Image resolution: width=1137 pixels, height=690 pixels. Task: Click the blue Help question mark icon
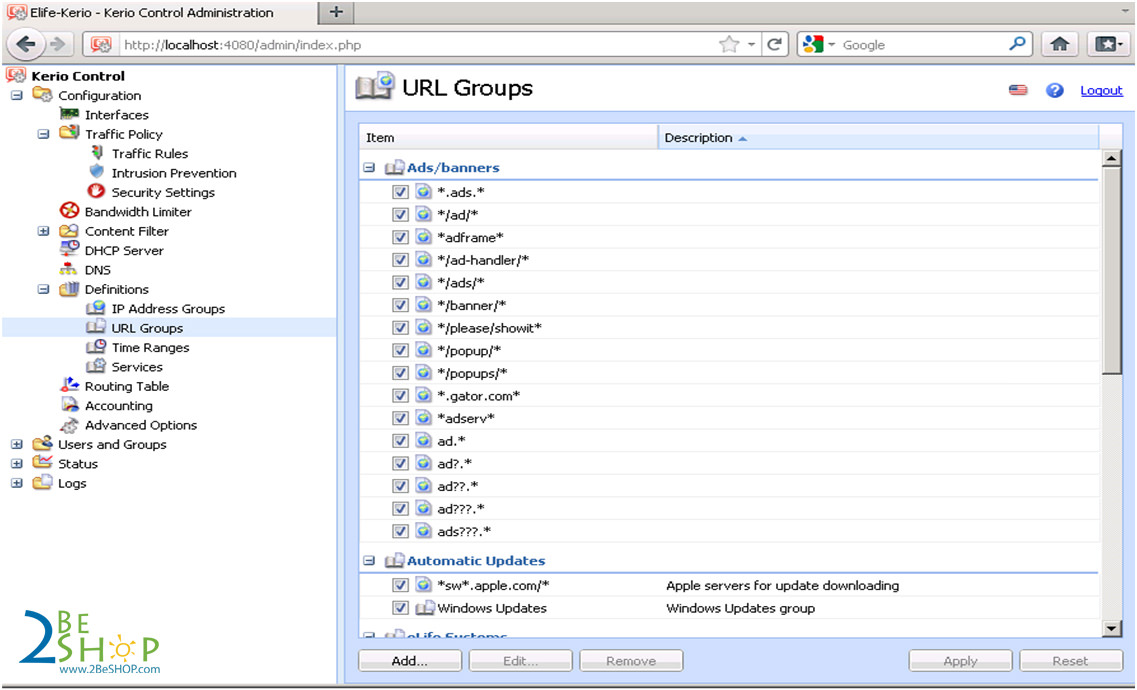(1054, 90)
